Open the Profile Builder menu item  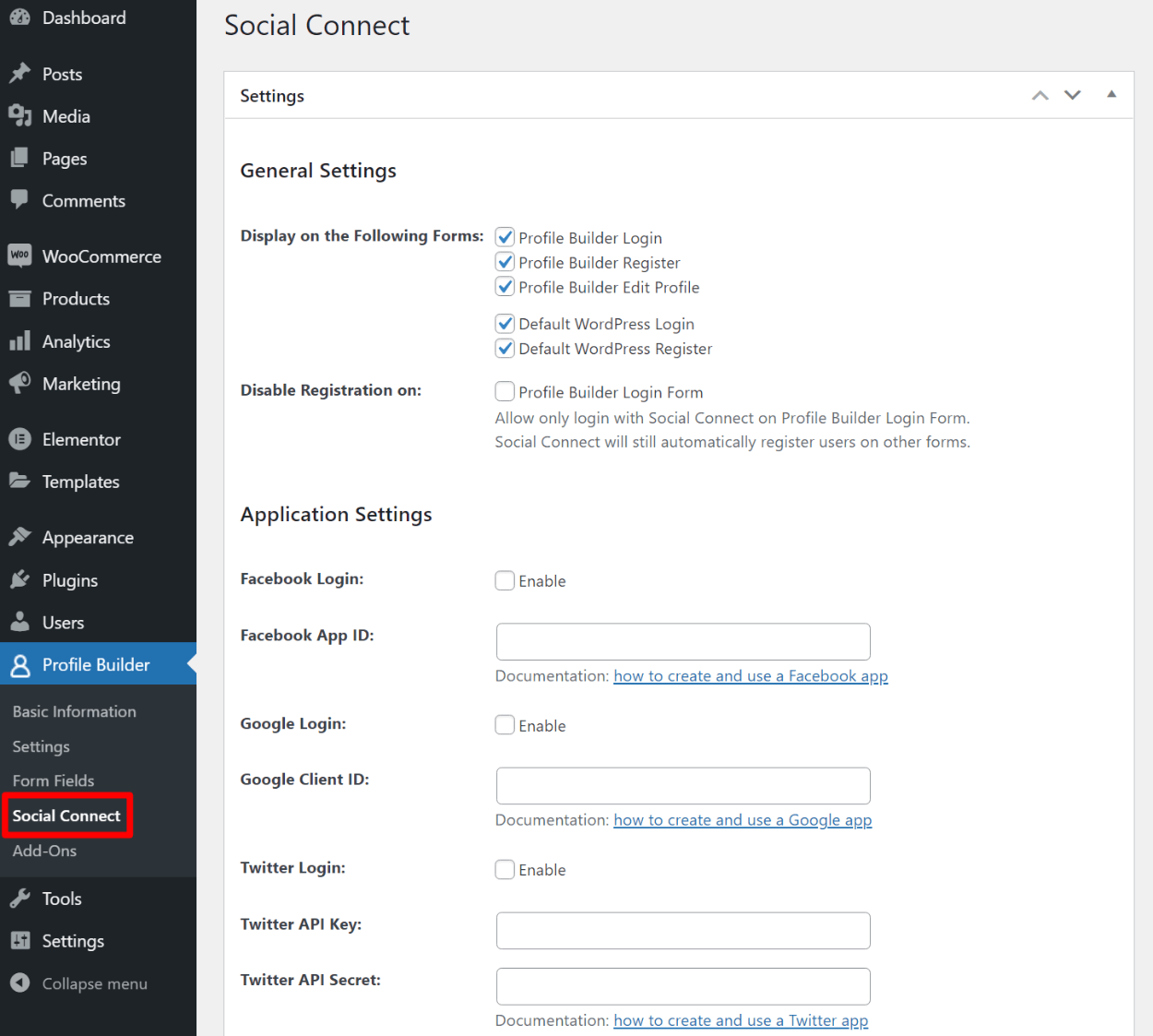point(98,664)
